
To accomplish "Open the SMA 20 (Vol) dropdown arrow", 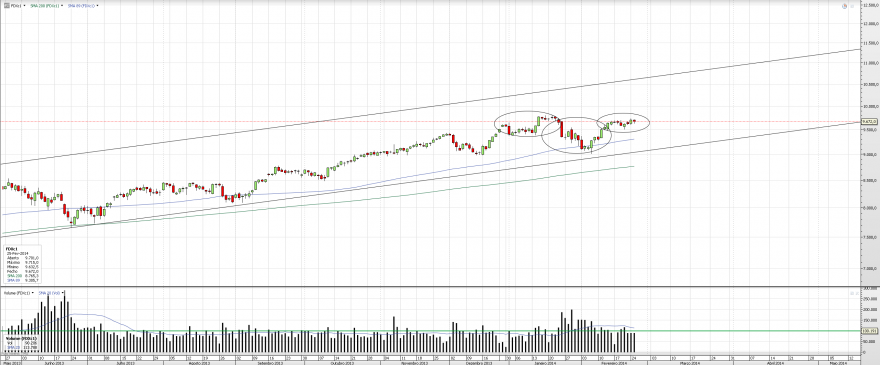I will (x=63, y=293).
